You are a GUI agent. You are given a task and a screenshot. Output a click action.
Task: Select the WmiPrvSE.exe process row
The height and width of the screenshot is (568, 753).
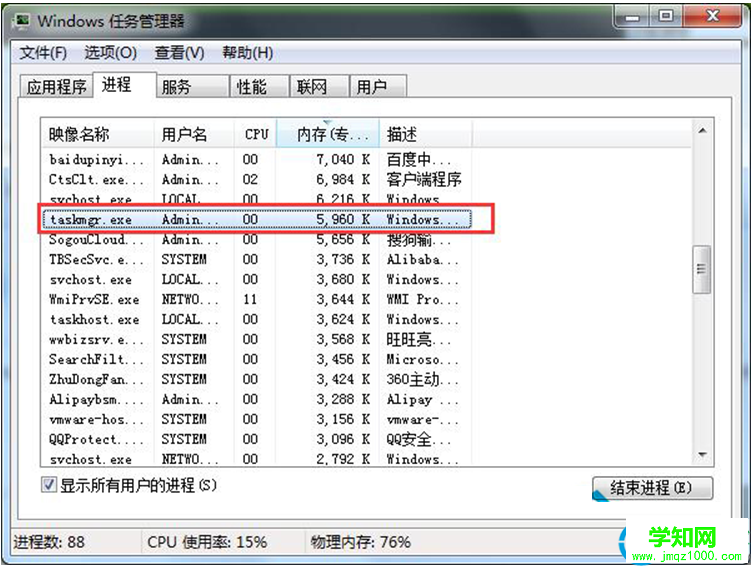257,300
